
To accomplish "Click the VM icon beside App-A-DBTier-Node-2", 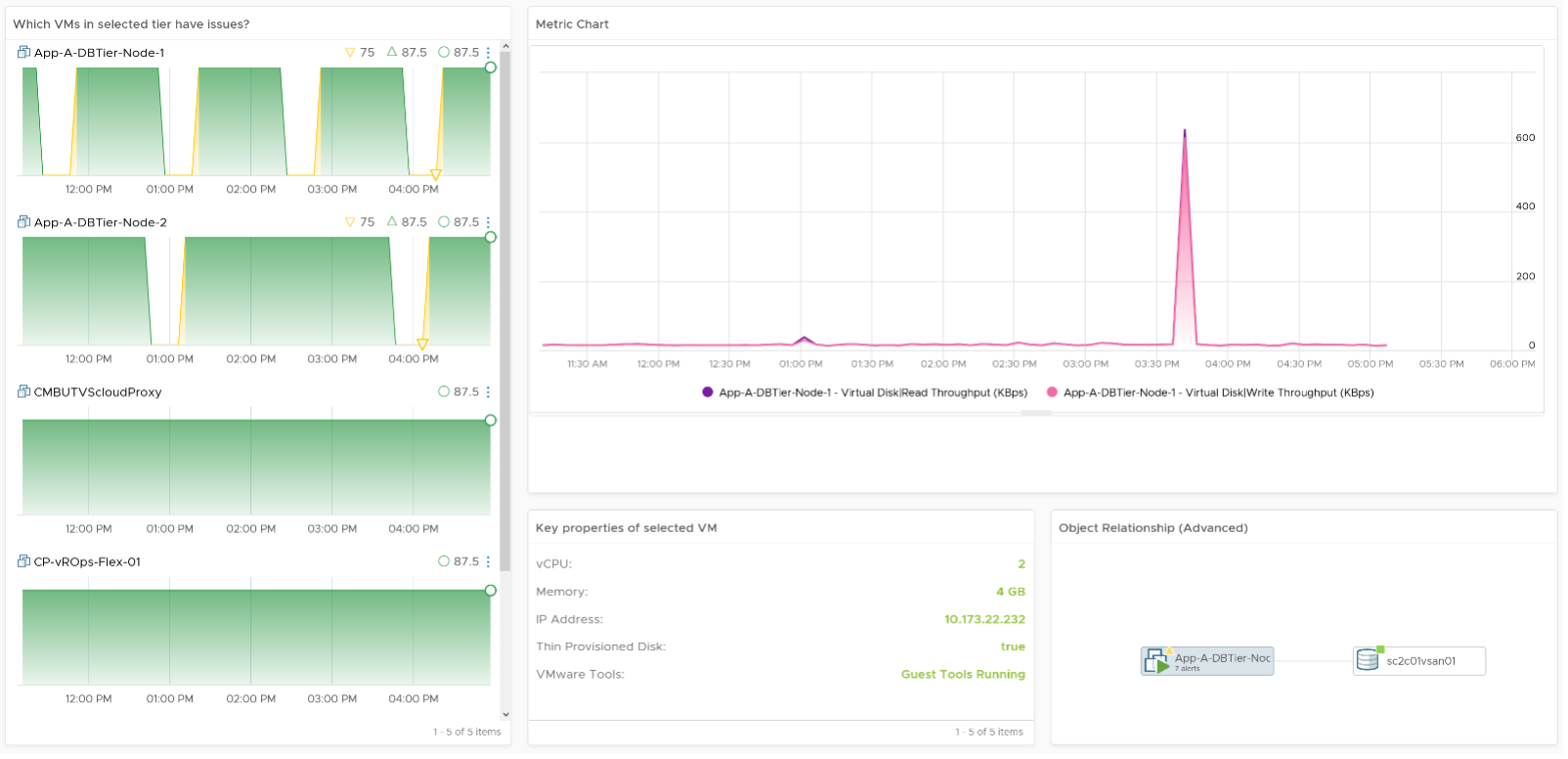I will (23, 222).
